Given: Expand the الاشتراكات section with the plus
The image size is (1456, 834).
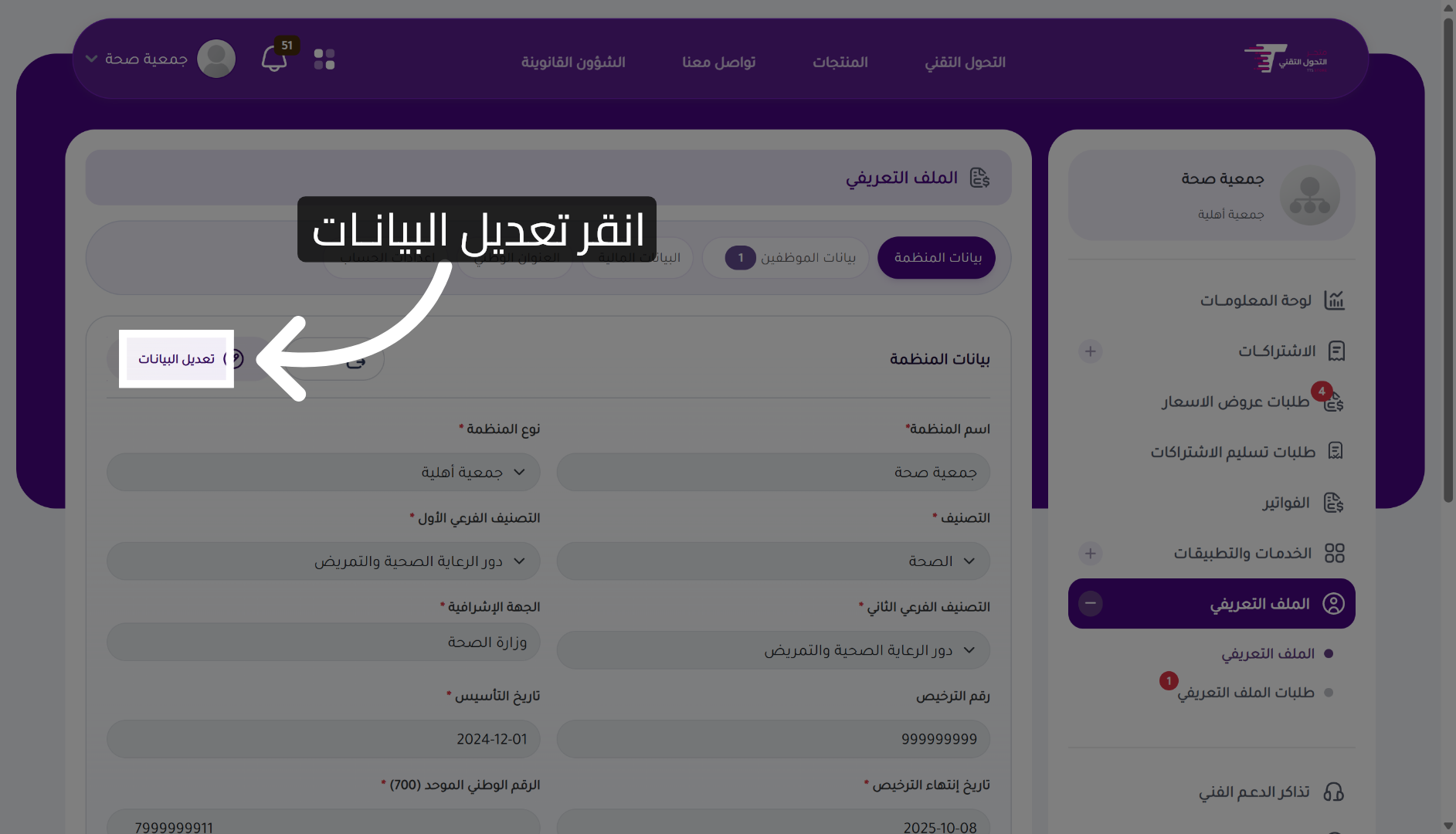Looking at the screenshot, I should (1090, 351).
